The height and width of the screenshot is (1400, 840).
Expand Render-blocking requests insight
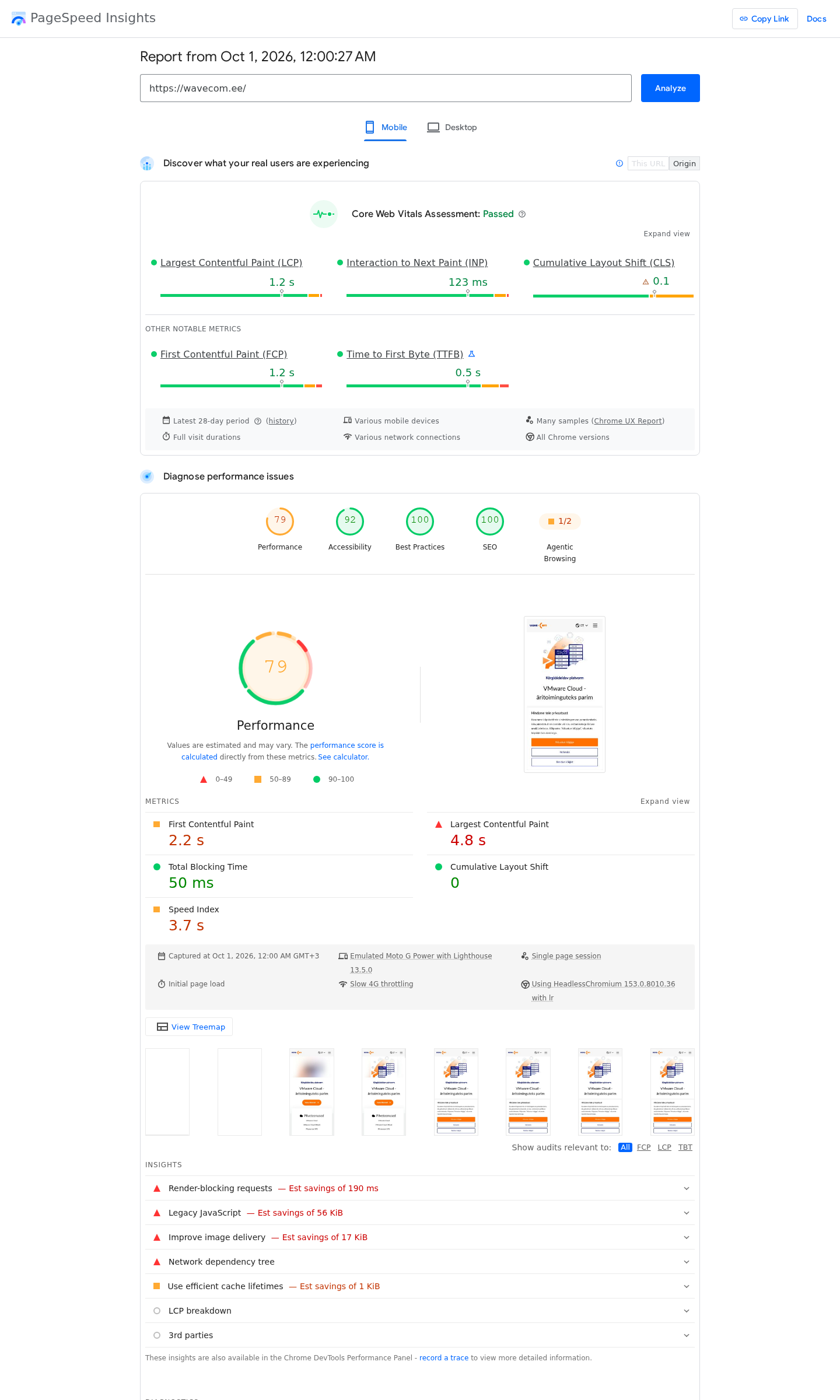pyautogui.click(x=420, y=1188)
